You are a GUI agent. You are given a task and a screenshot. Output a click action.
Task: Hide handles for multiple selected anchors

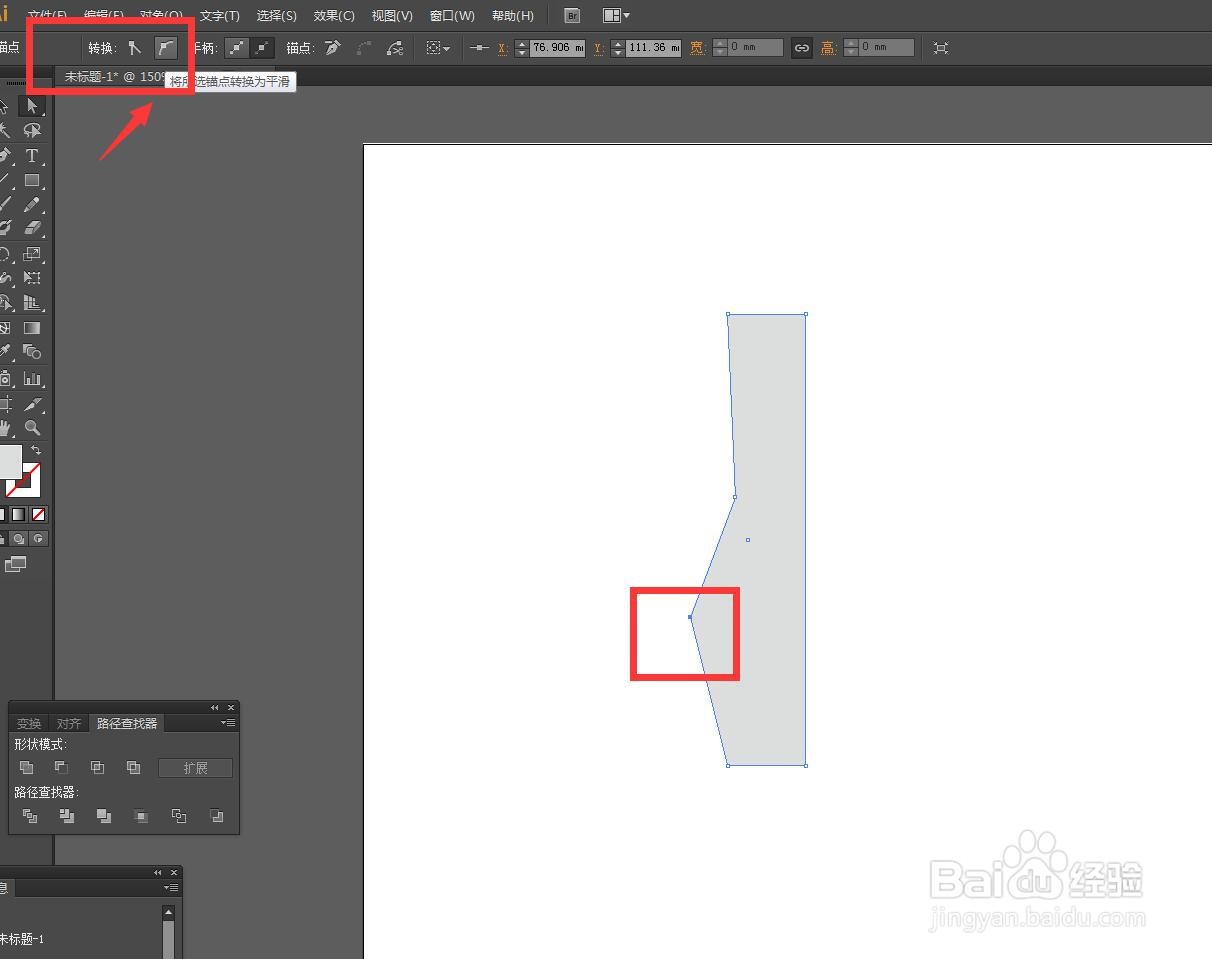262,47
